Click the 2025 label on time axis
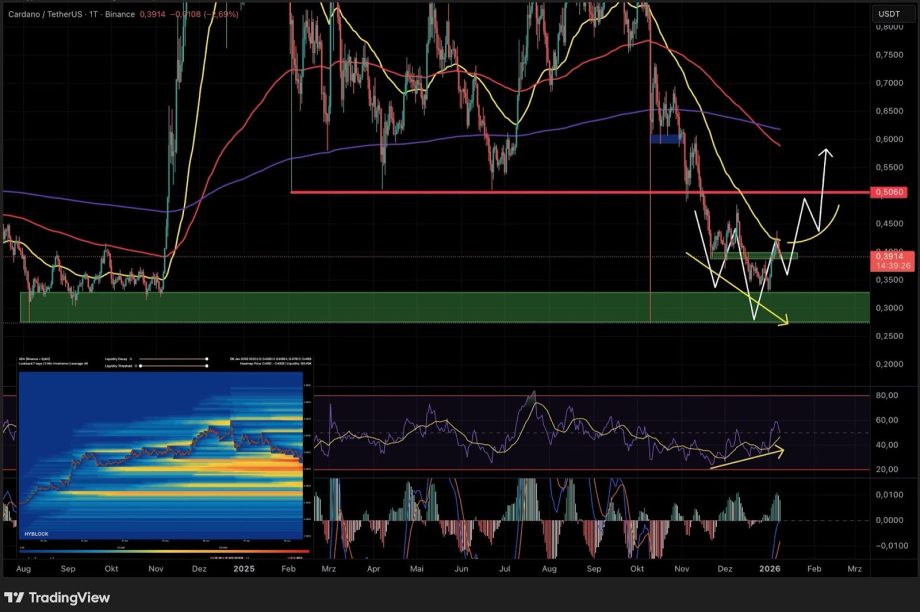 (x=244, y=567)
